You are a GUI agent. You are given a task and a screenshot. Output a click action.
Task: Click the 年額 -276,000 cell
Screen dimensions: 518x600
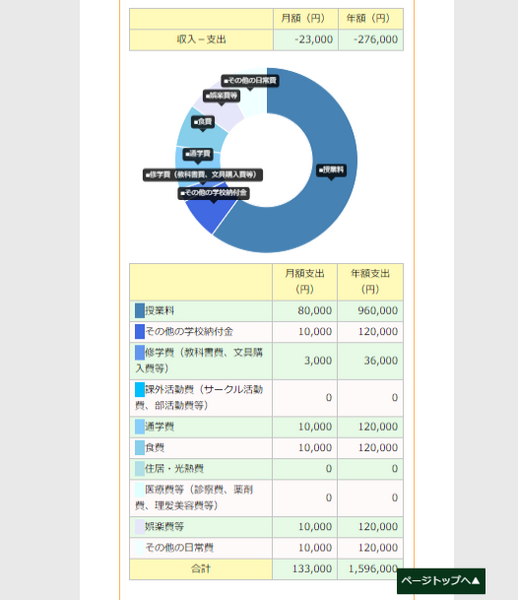click(371, 39)
